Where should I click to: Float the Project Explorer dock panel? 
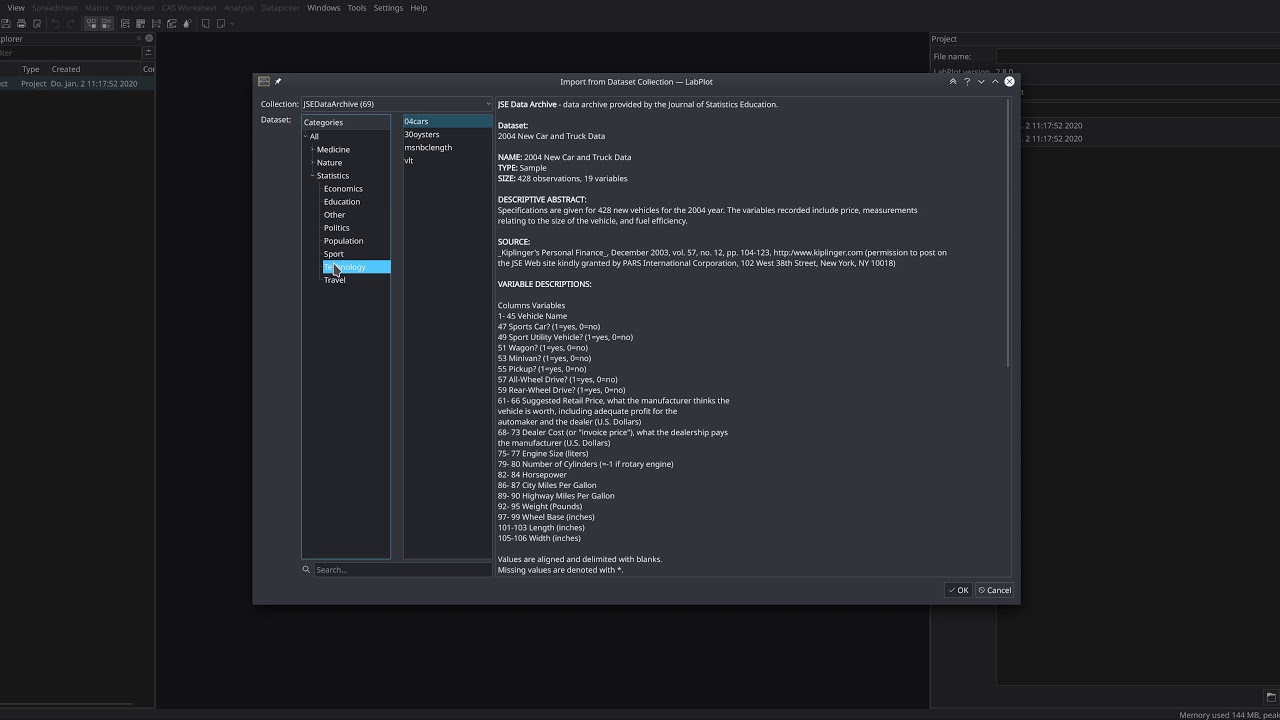pos(139,38)
